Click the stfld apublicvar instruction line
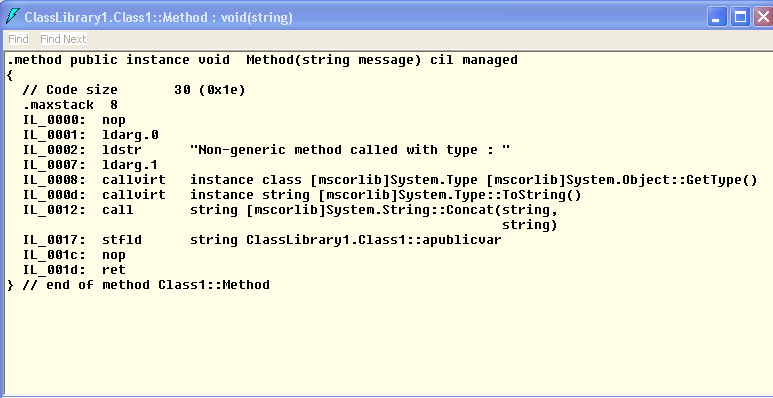Screen dimensions: 773x398 click(x=262, y=240)
